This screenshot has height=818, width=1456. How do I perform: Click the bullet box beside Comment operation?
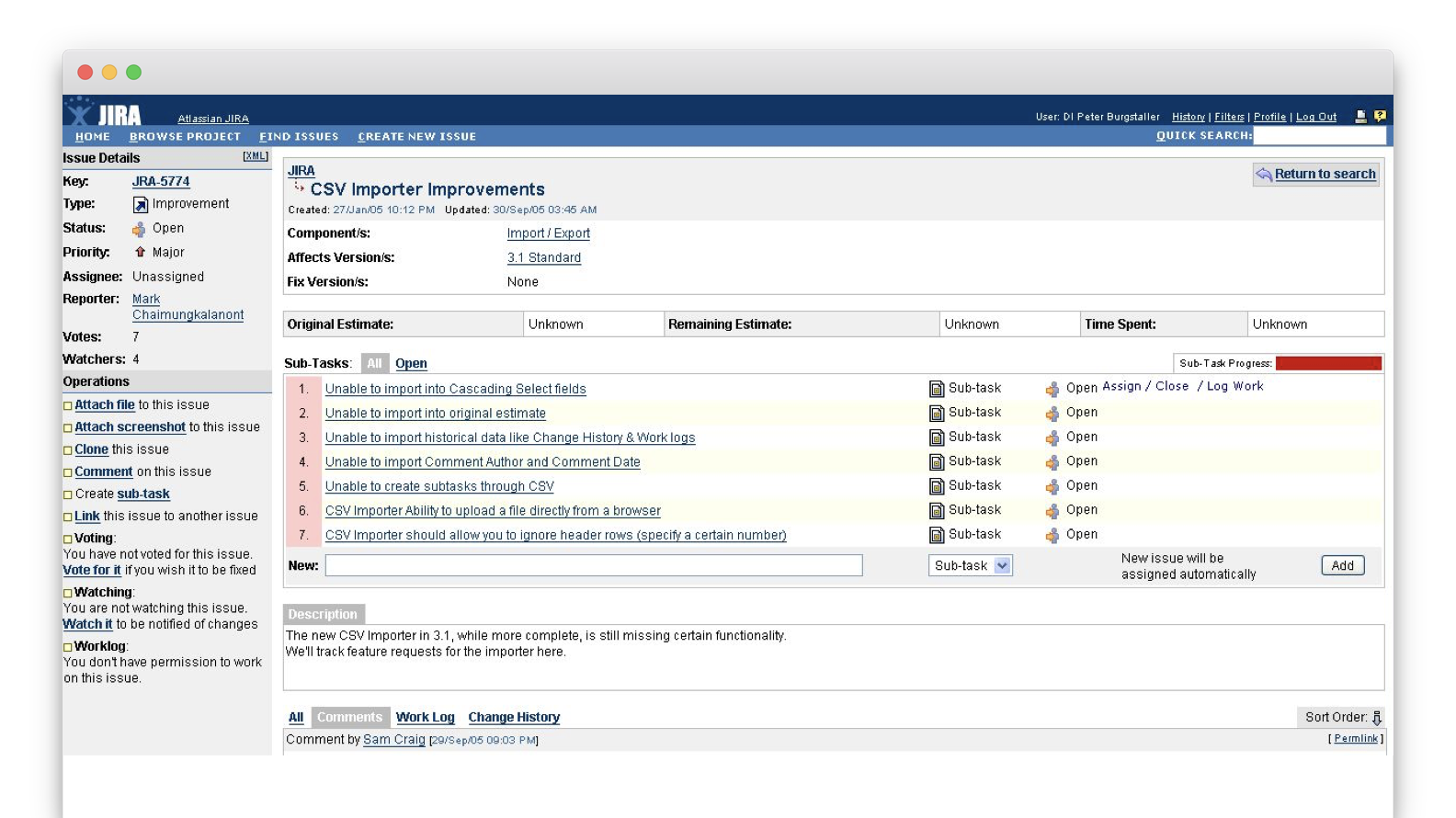[68, 472]
